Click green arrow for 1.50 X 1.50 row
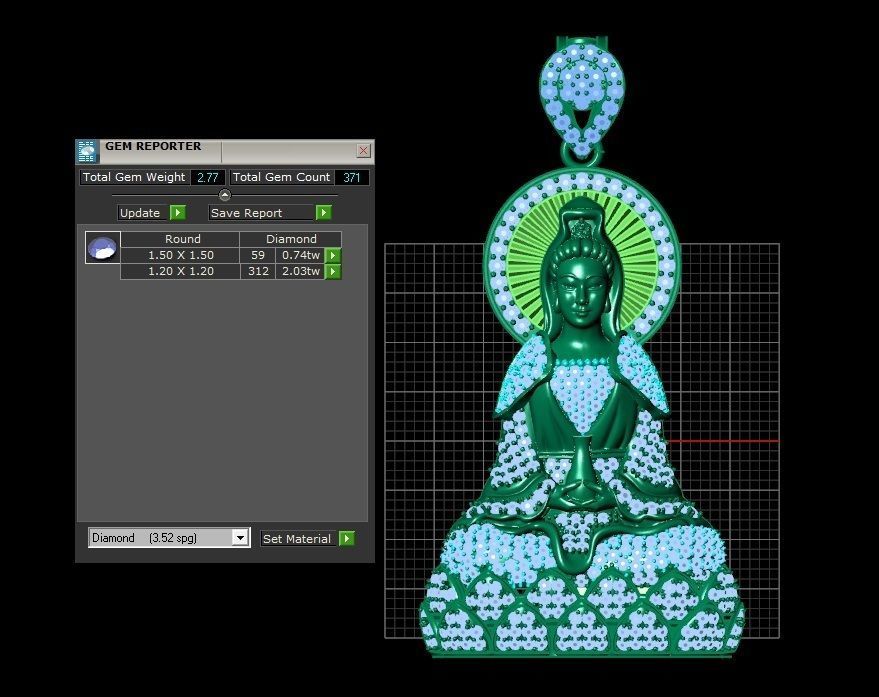Screen dimensions: 879x697 click(333, 255)
